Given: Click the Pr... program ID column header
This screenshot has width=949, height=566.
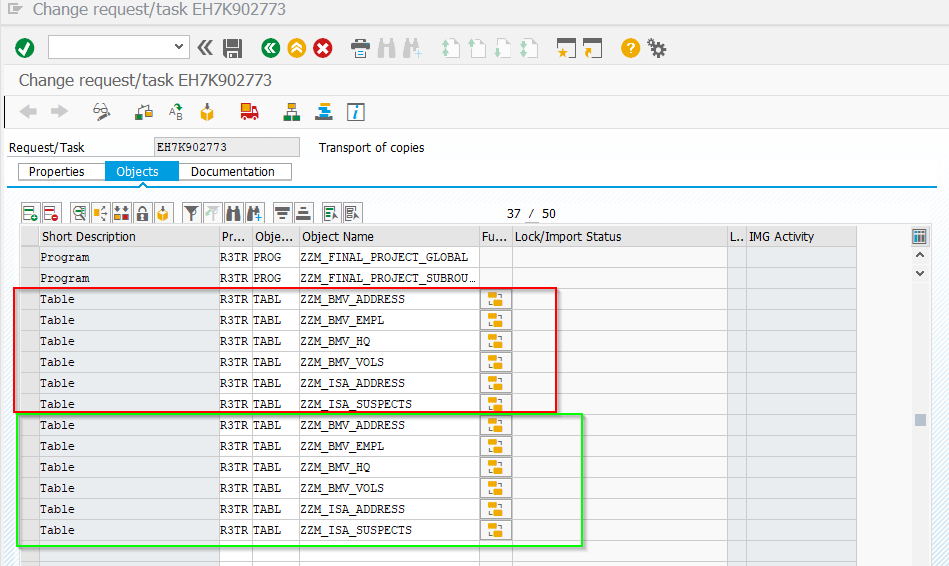Looking at the screenshot, I should coord(235,237).
